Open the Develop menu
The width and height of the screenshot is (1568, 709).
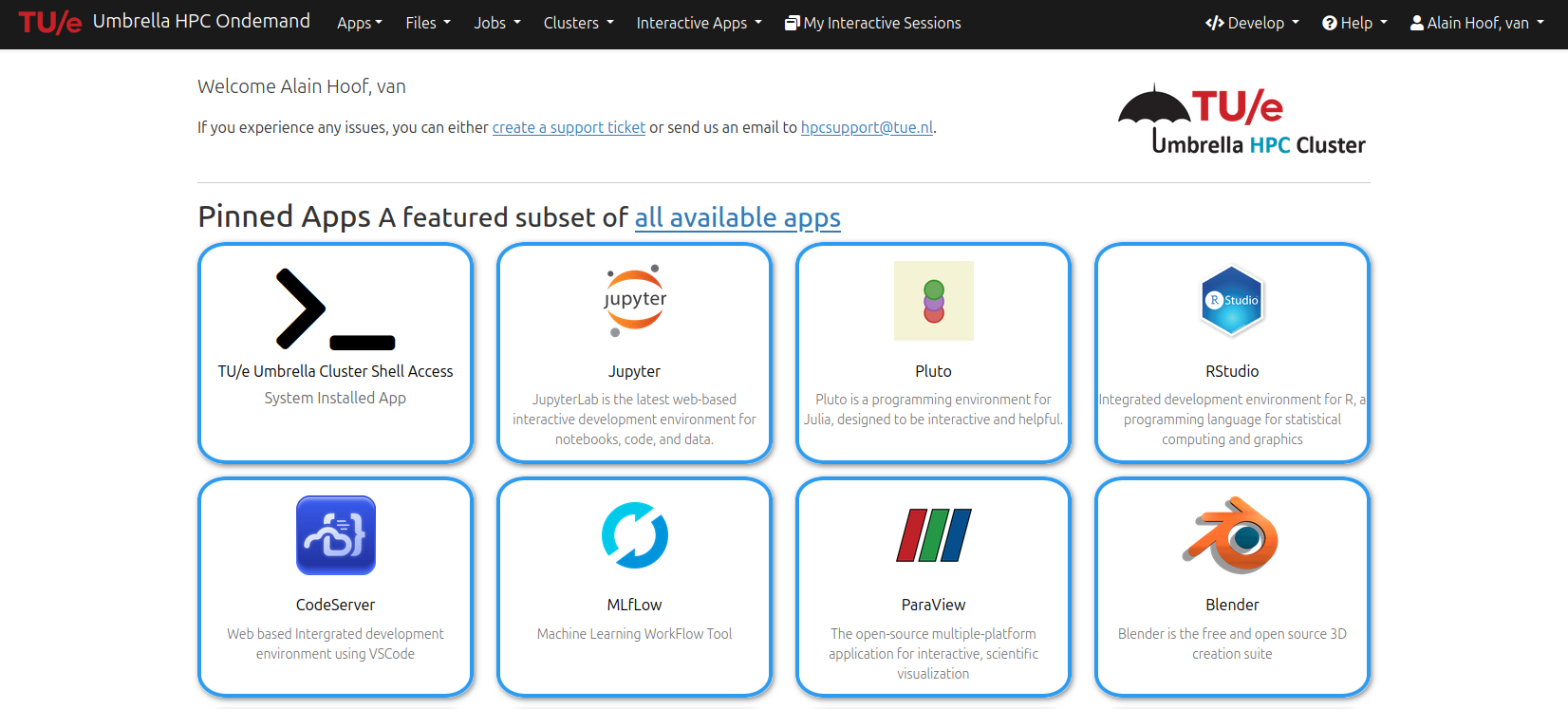pyautogui.click(x=1252, y=23)
